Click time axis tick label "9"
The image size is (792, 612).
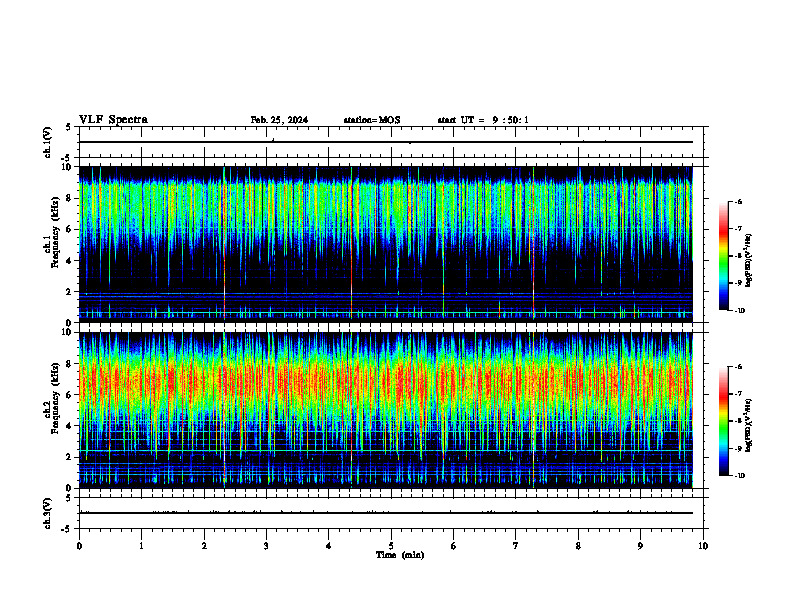(640, 546)
